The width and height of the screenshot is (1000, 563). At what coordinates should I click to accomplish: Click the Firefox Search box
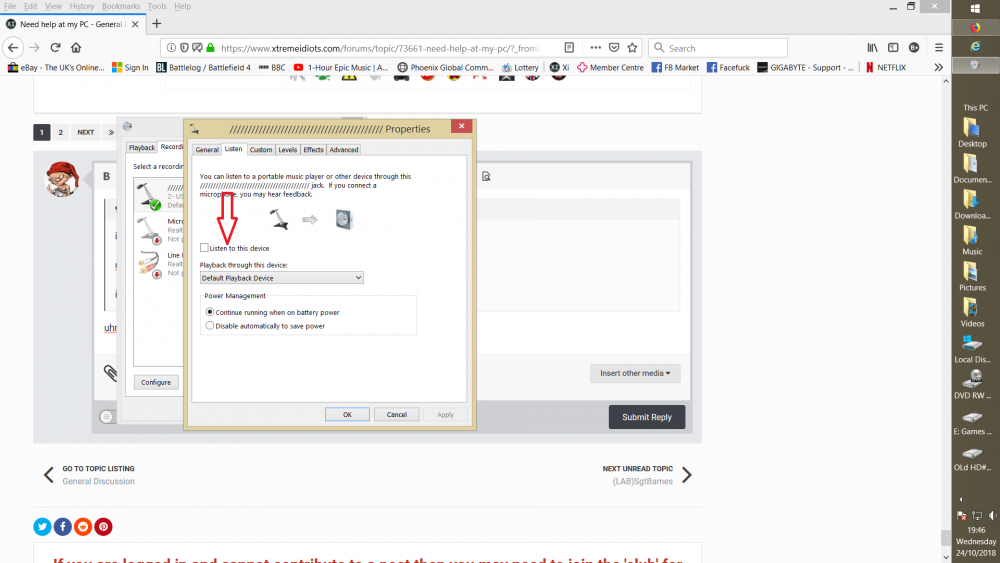[717, 48]
